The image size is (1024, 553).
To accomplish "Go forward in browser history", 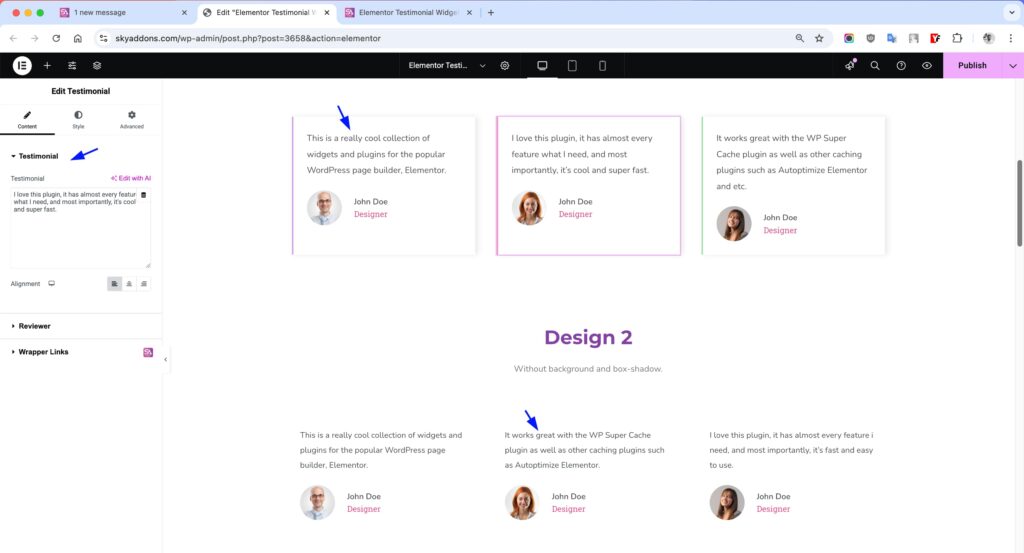I will [x=35, y=39].
